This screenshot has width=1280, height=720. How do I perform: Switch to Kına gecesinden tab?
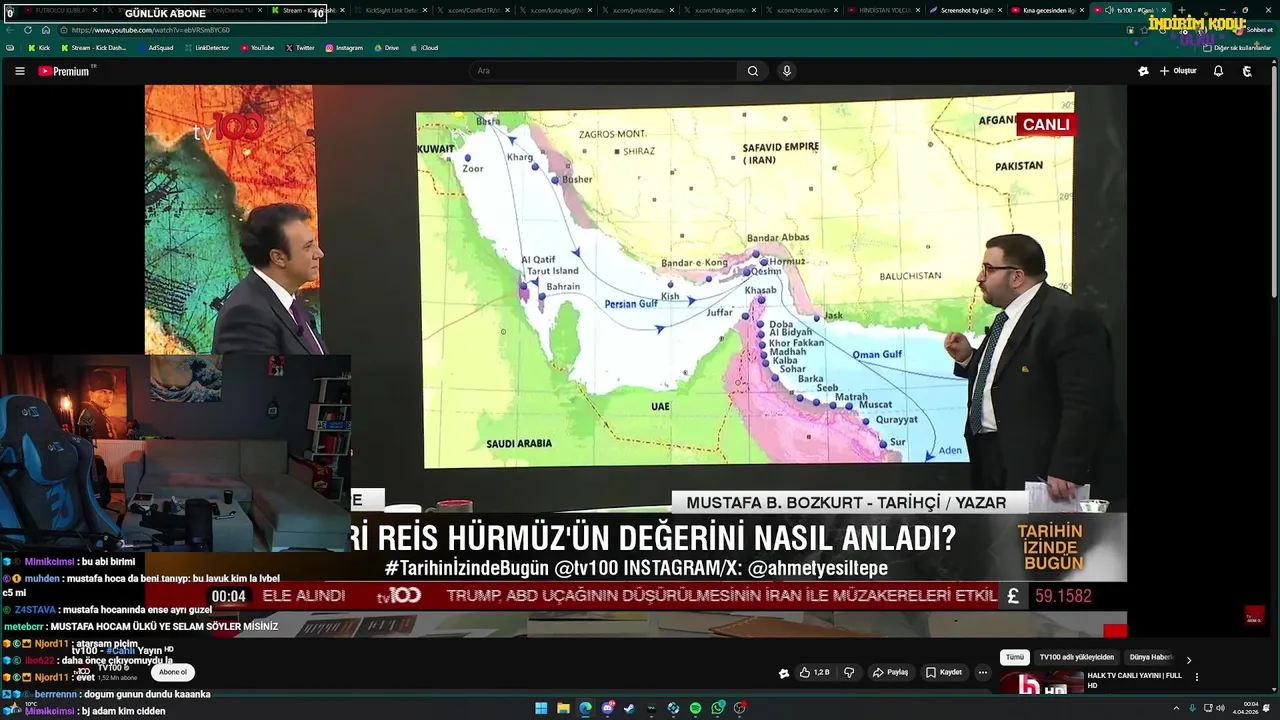[x=1049, y=10]
